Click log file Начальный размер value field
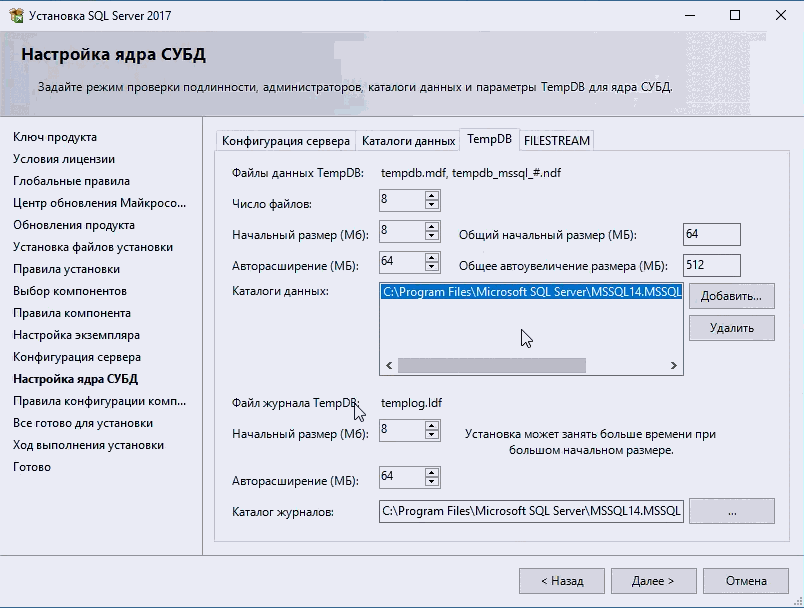 coord(403,430)
